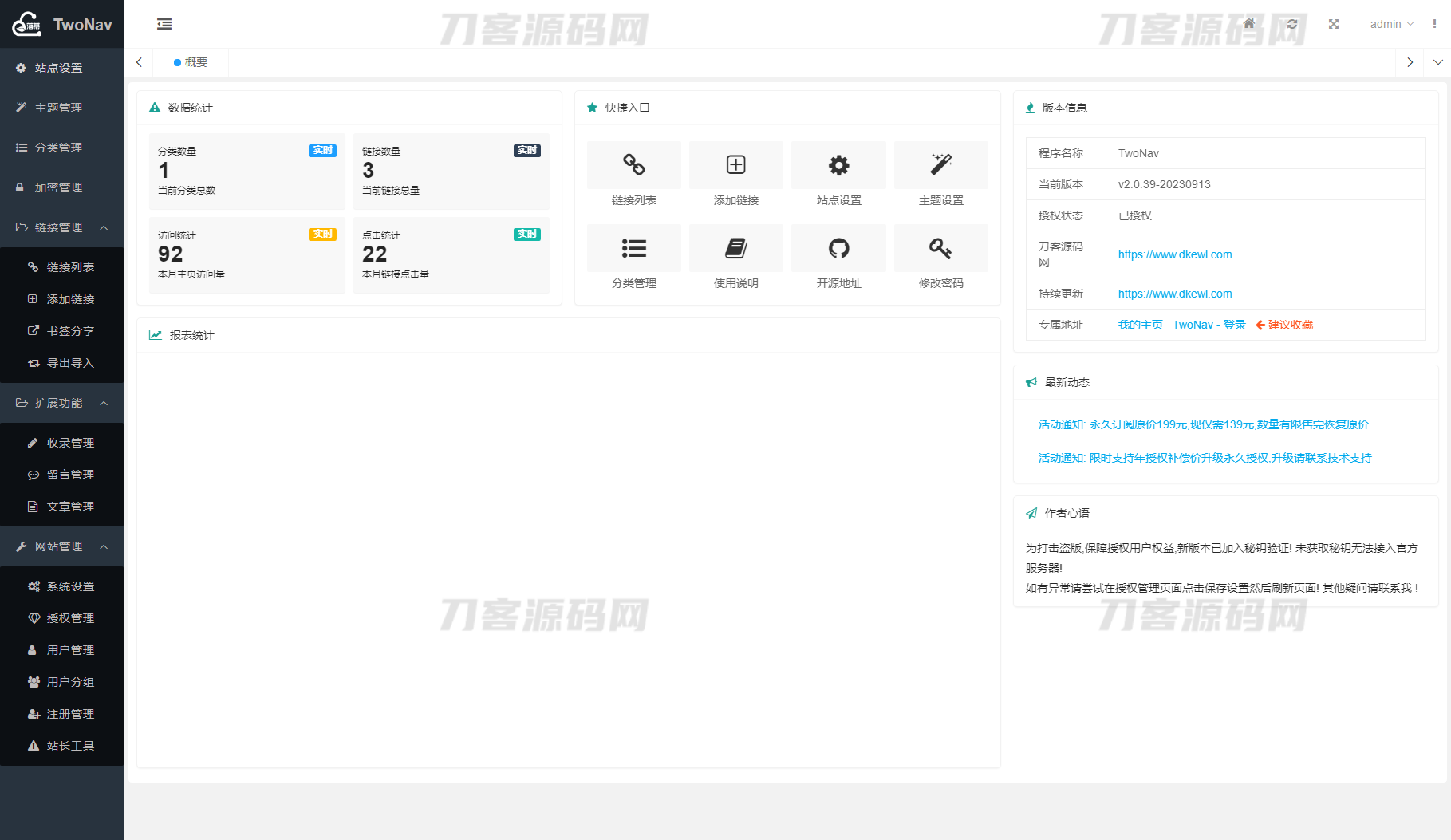
Task: Toggle fullscreen with the expand icon
Action: [x=1334, y=24]
